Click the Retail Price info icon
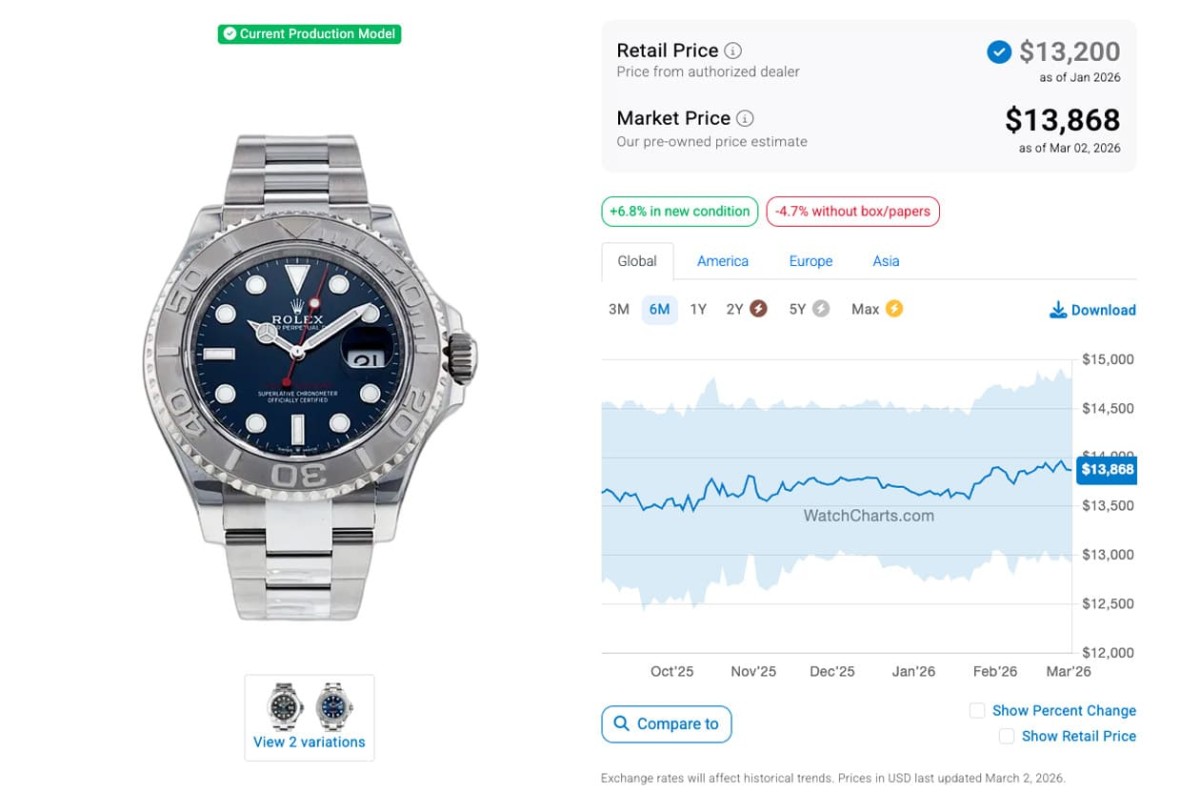The height and width of the screenshot is (794, 1200). tap(733, 51)
